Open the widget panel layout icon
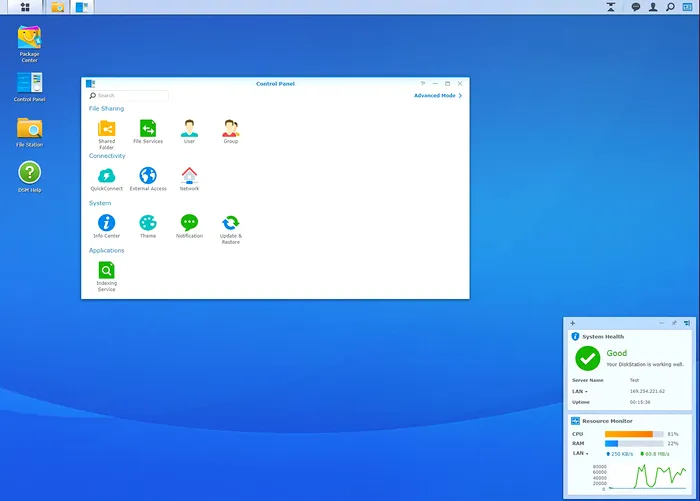The image size is (700, 501). 687,323
